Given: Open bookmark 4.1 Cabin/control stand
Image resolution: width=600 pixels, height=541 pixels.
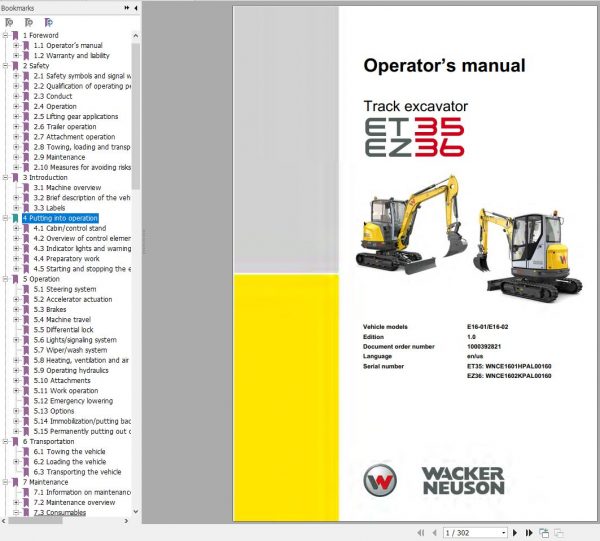Looking at the screenshot, I should (x=70, y=228).
